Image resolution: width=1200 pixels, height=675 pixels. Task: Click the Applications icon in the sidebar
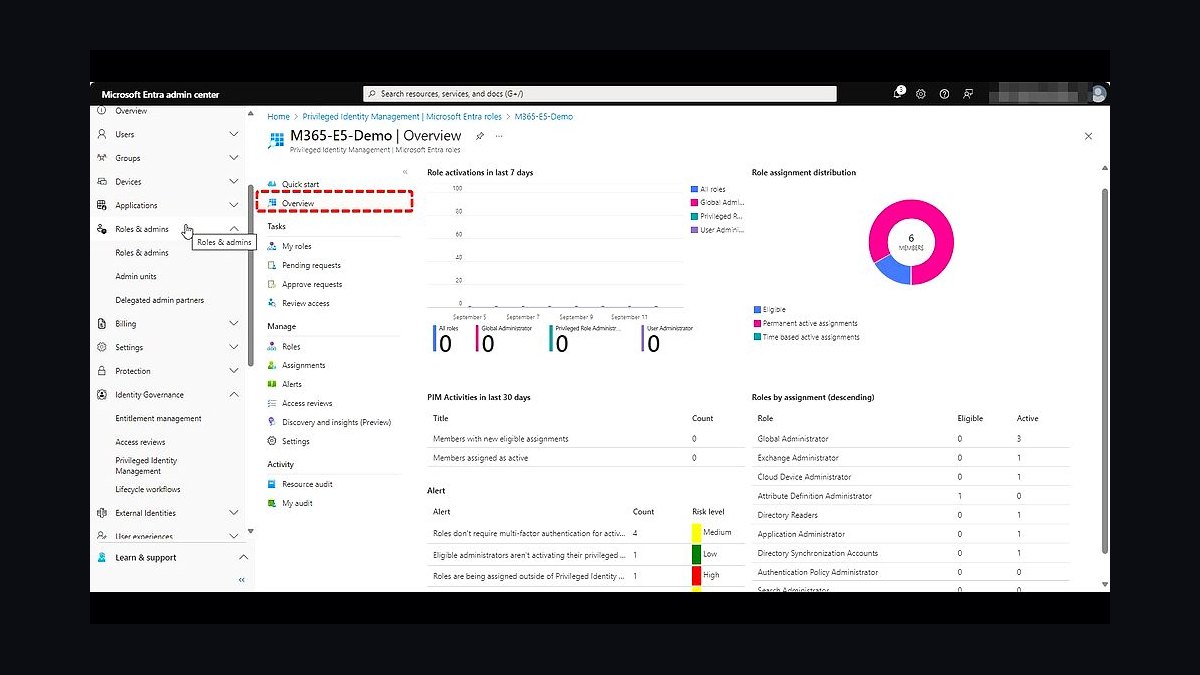point(102,205)
